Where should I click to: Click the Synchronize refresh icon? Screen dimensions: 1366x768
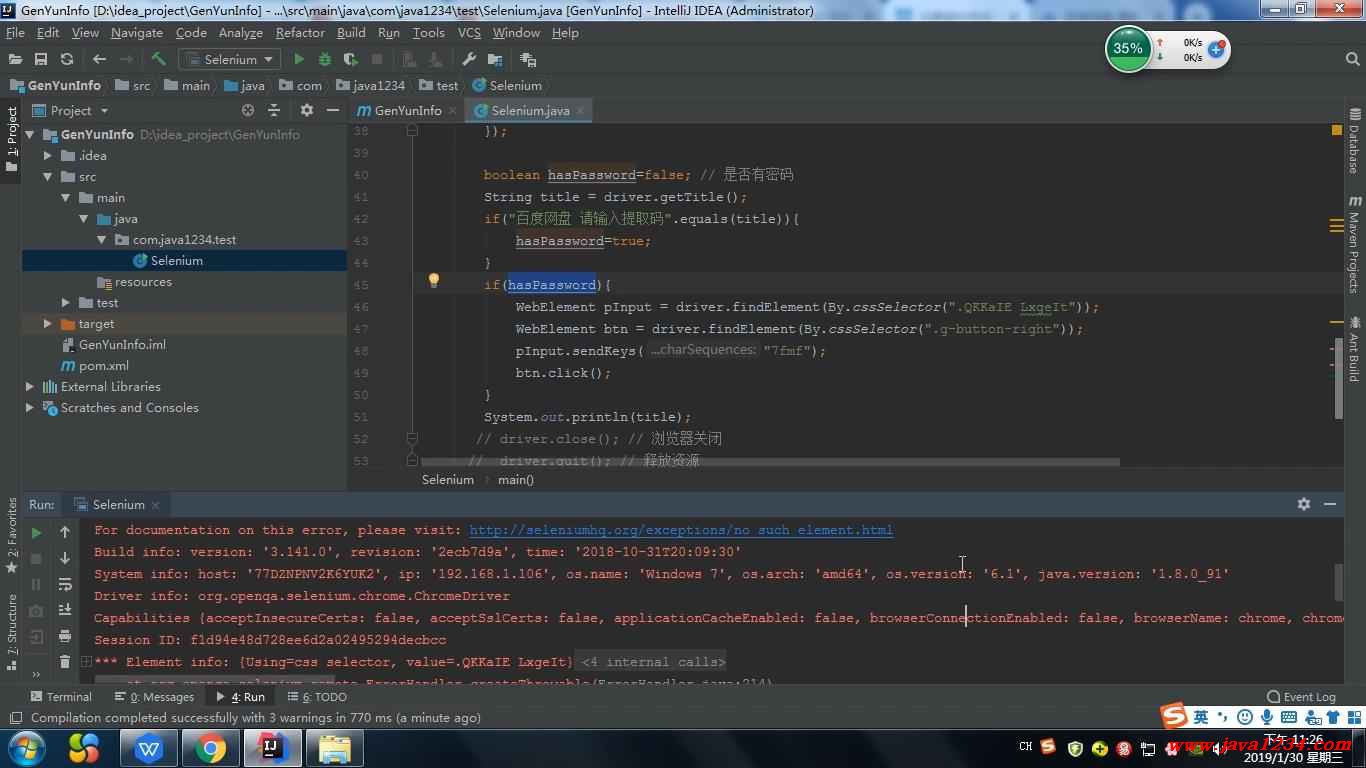pos(67,60)
